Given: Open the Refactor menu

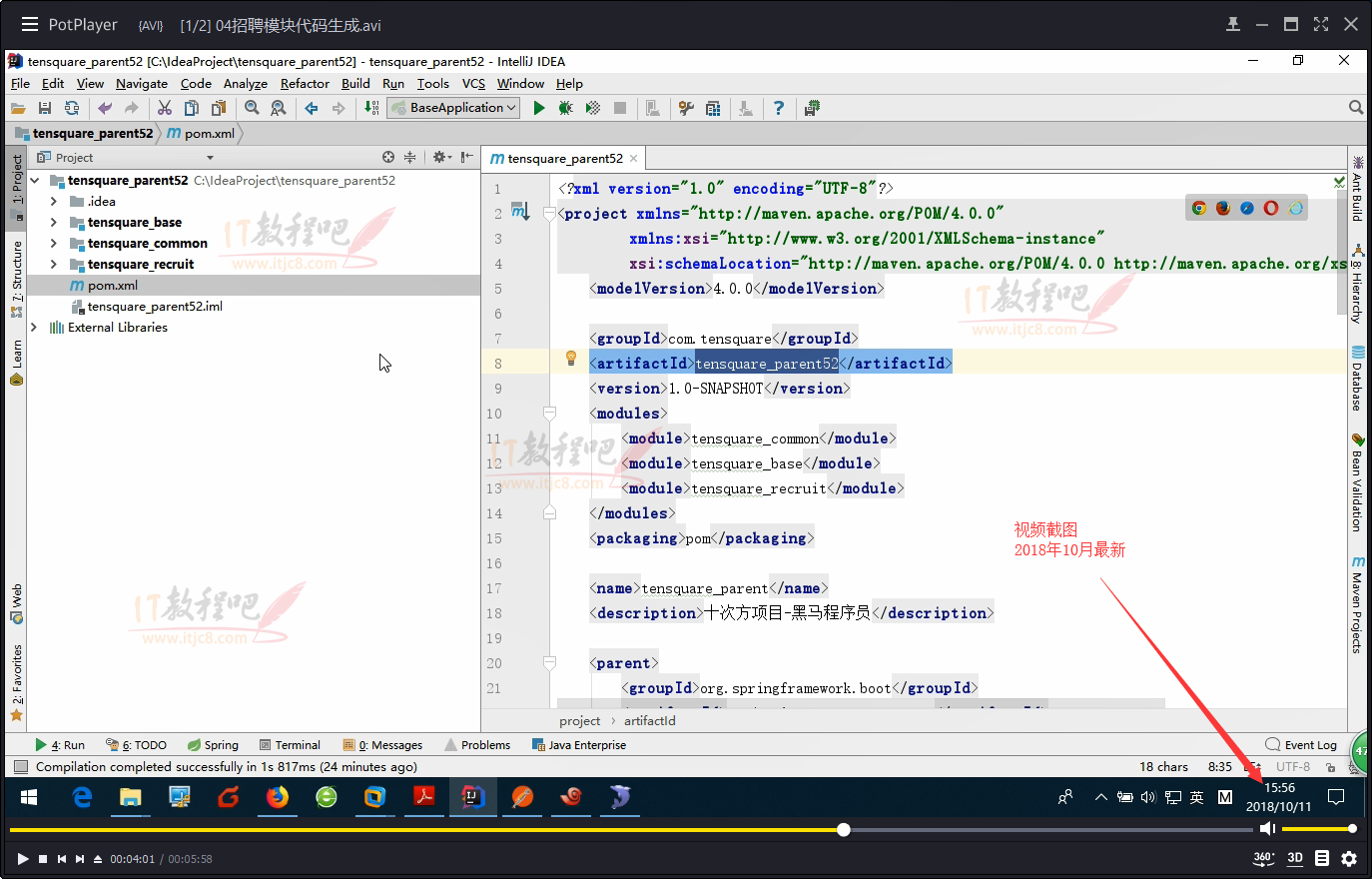Looking at the screenshot, I should [305, 84].
